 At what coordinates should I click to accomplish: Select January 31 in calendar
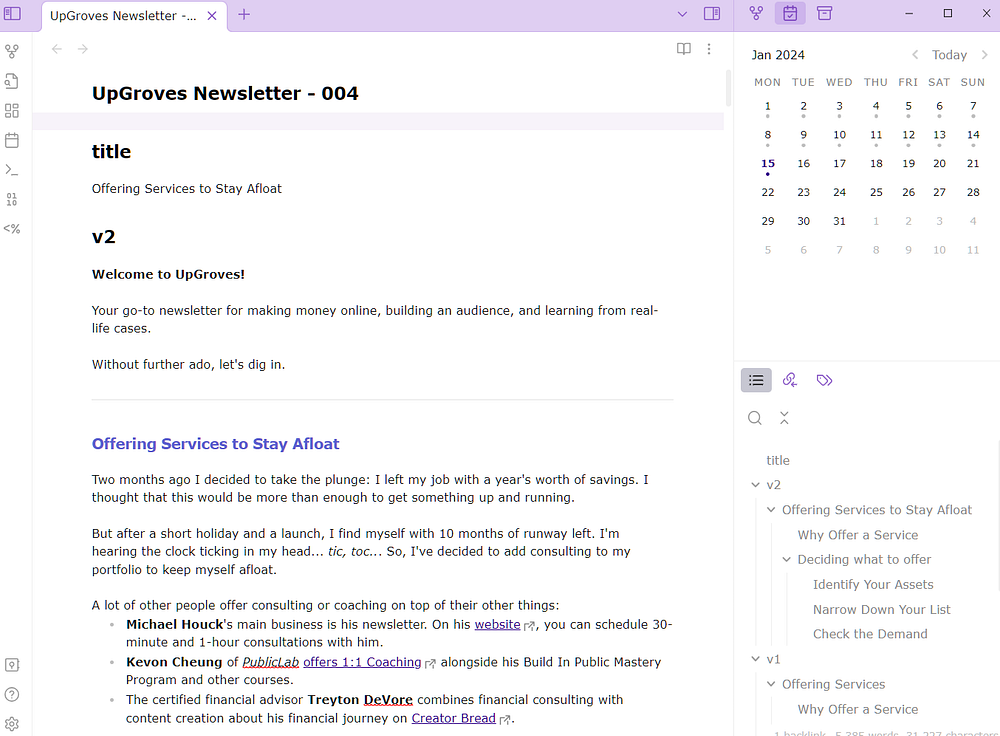839,221
